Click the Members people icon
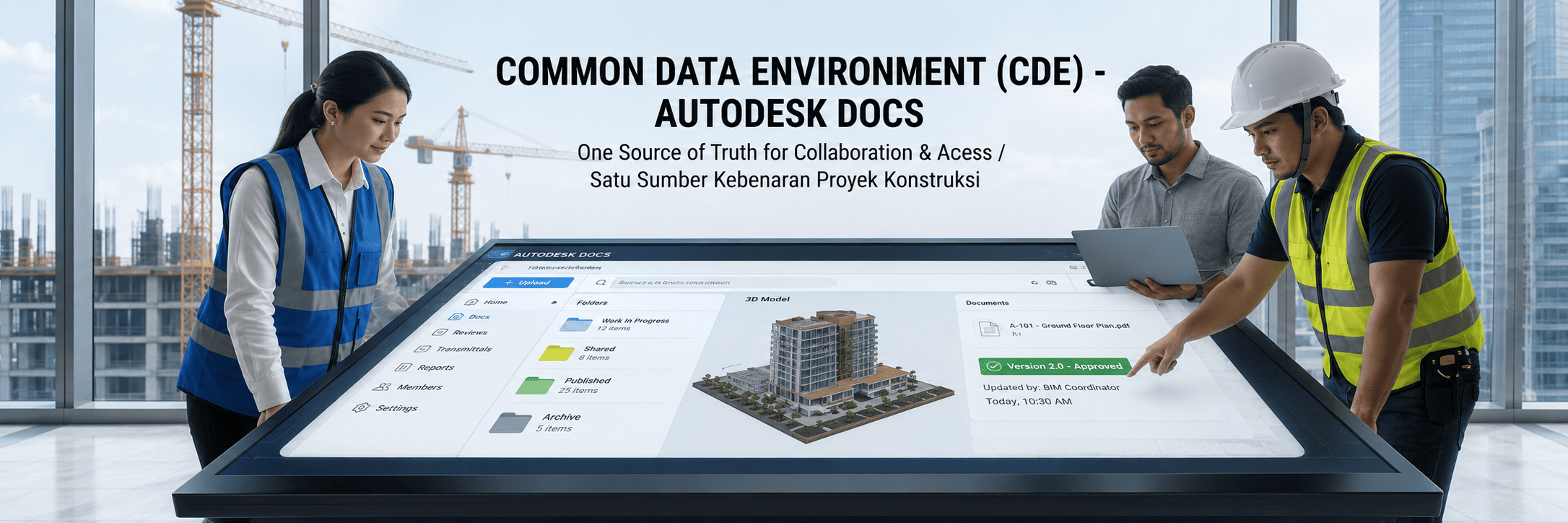The height and width of the screenshot is (523, 1568). 382,387
